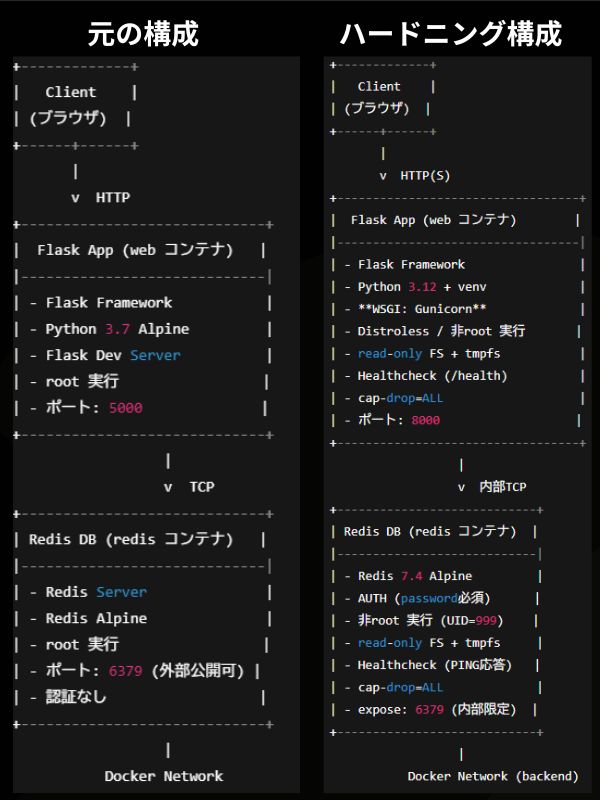The width and height of the screenshot is (600, 800).
Task: Click the pink port number 8000
Action: (425, 420)
